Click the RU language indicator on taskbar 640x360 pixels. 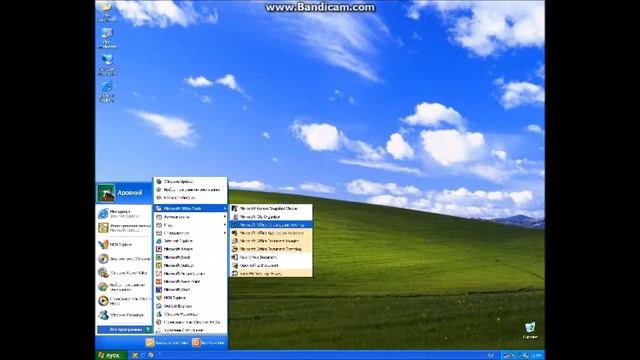pos(491,356)
